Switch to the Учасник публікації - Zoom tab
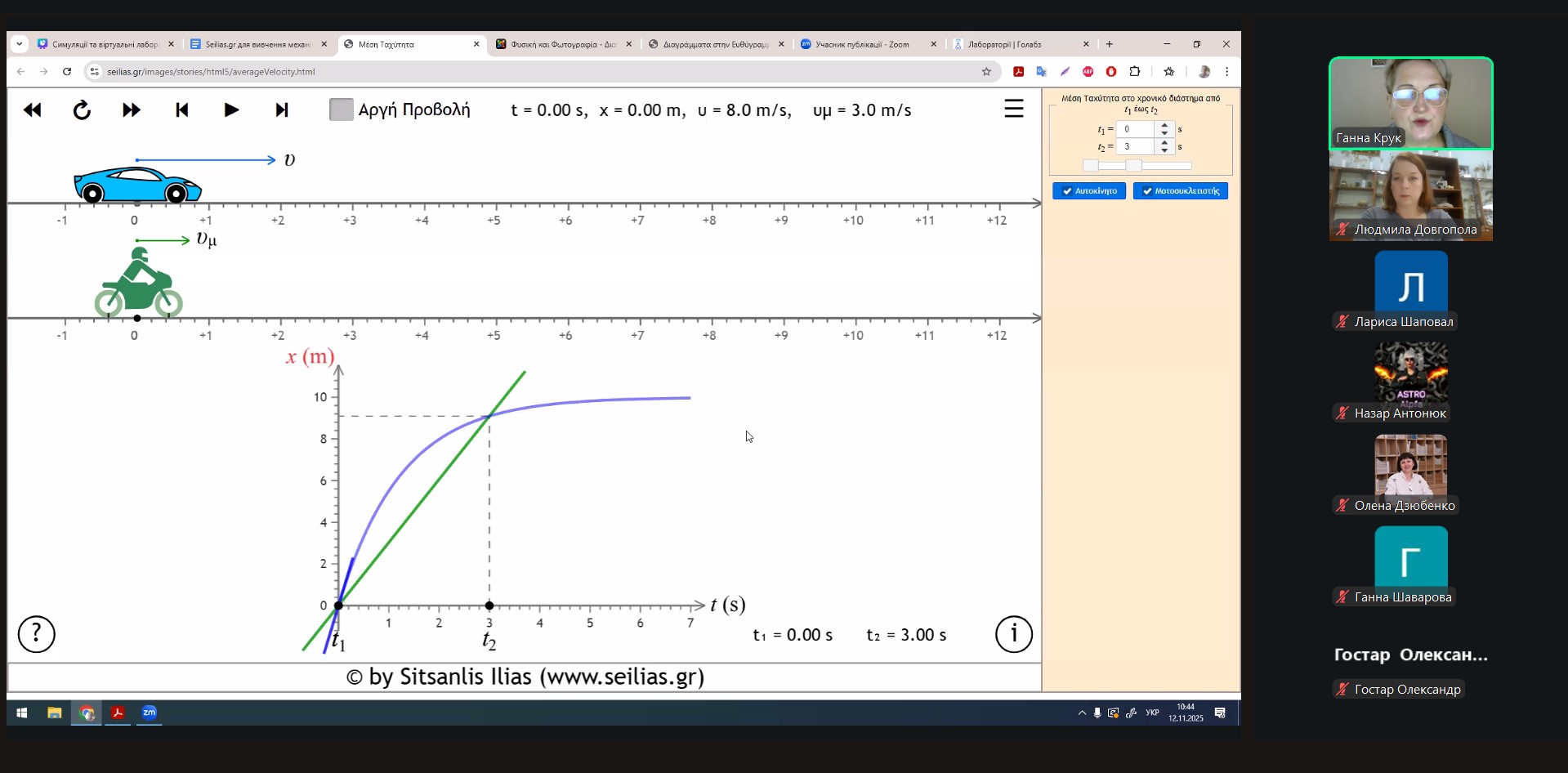This screenshot has width=1568, height=773. pyautogui.click(x=862, y=44)
